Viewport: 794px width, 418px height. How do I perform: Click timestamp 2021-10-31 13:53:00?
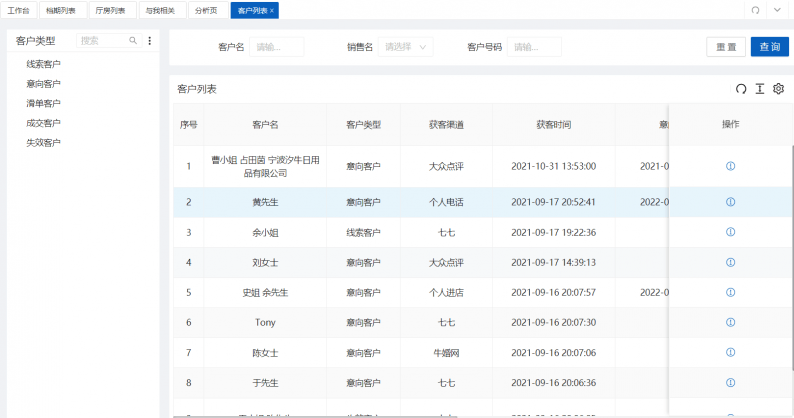(x=553, y=166)
